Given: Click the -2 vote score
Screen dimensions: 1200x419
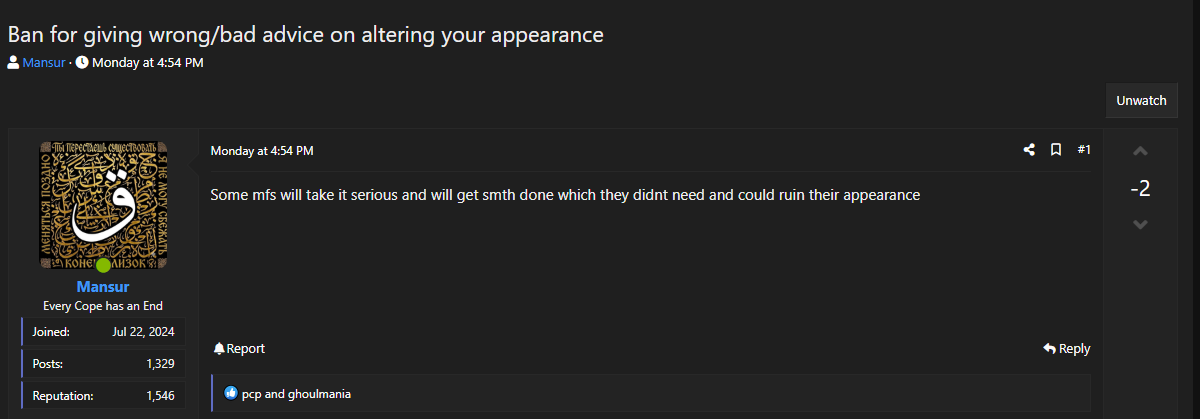Looking at the screenshot, I should tap(1140, 188).
